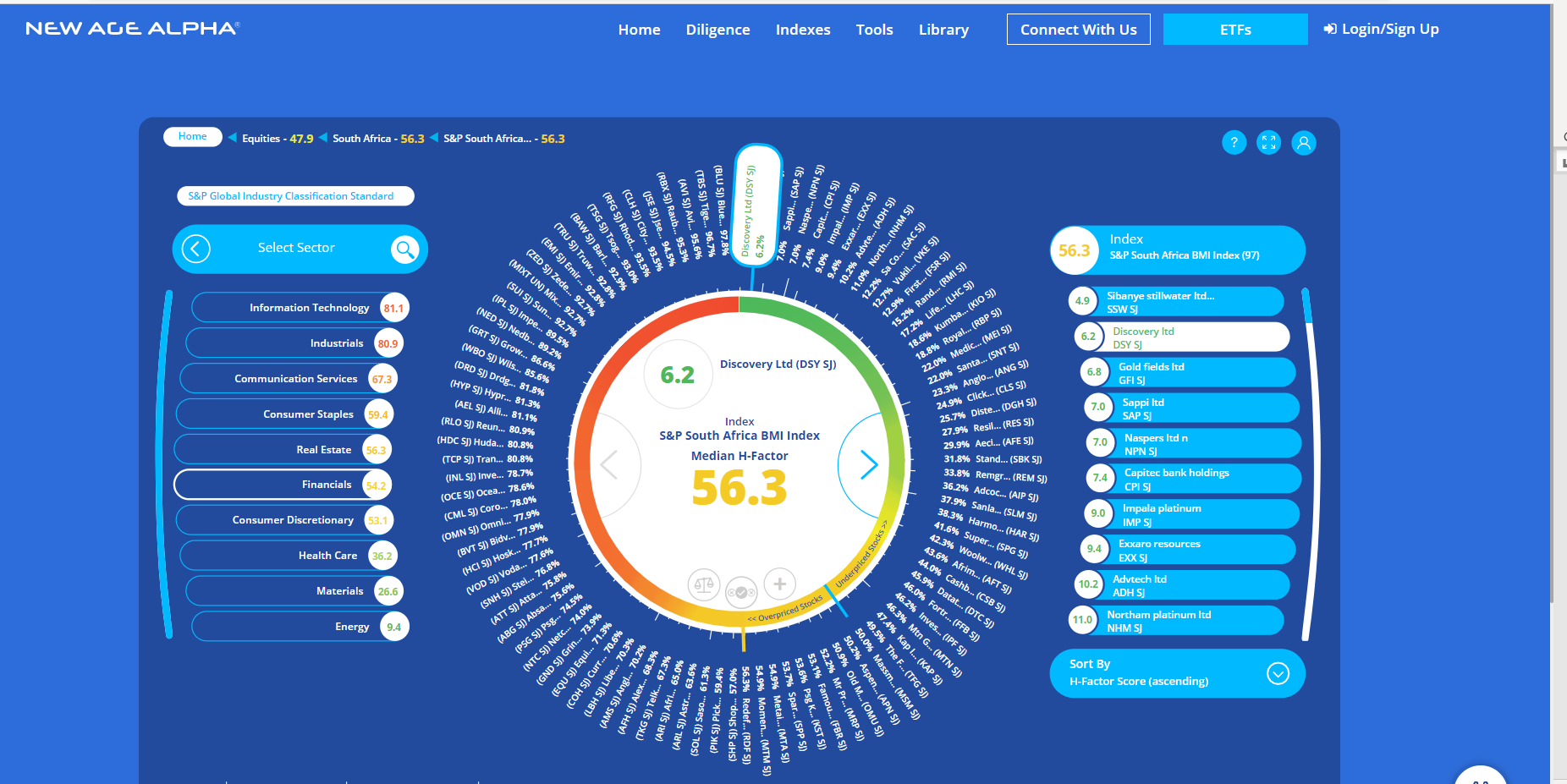Click the search magnifier in Select Sector
This screenshot has height=784, width=1567.
(405, 249)
